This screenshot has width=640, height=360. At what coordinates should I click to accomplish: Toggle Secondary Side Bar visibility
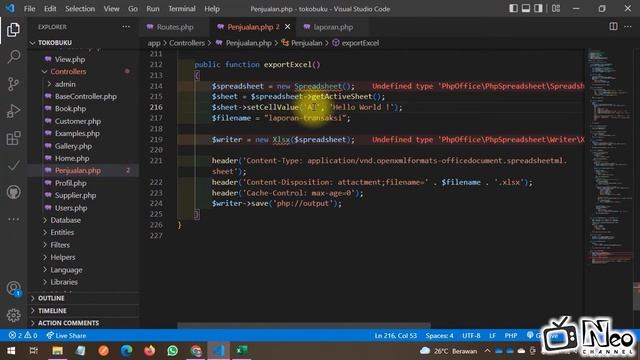tap(538, 8)
